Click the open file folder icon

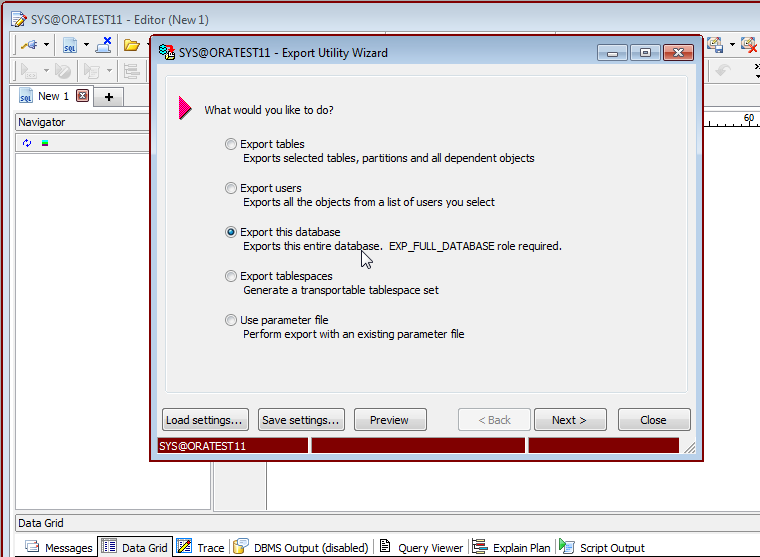131,45
